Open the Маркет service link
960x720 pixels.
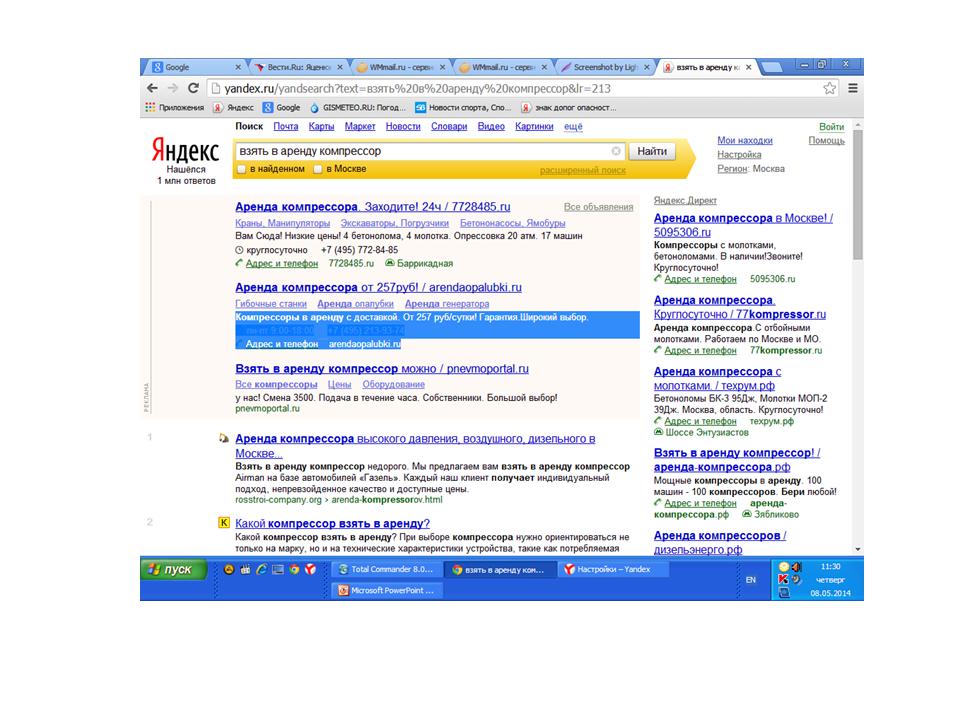[x=360, y=126]
